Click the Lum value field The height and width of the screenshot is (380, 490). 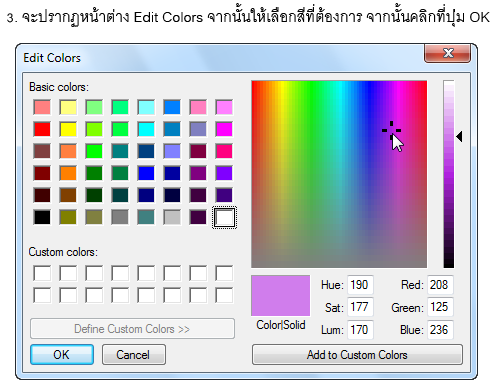point(360,330)
